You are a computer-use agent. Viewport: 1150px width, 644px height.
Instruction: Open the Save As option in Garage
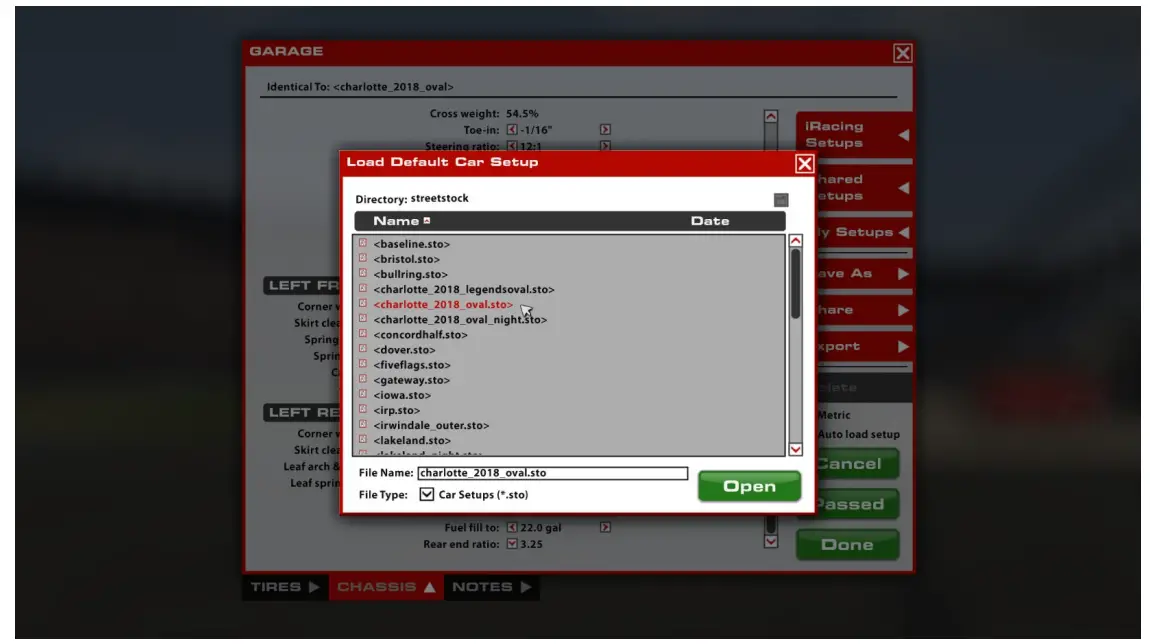[864, 274]
